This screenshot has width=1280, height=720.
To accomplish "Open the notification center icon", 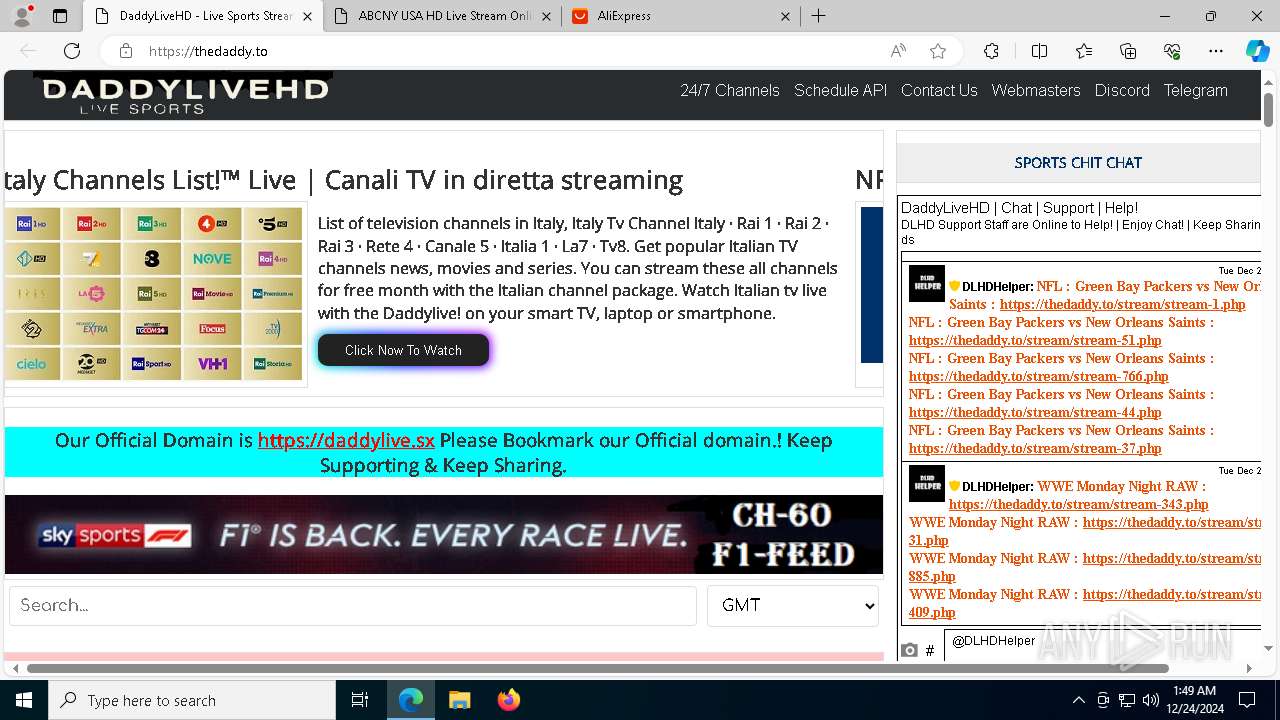I will point(1247,700).
